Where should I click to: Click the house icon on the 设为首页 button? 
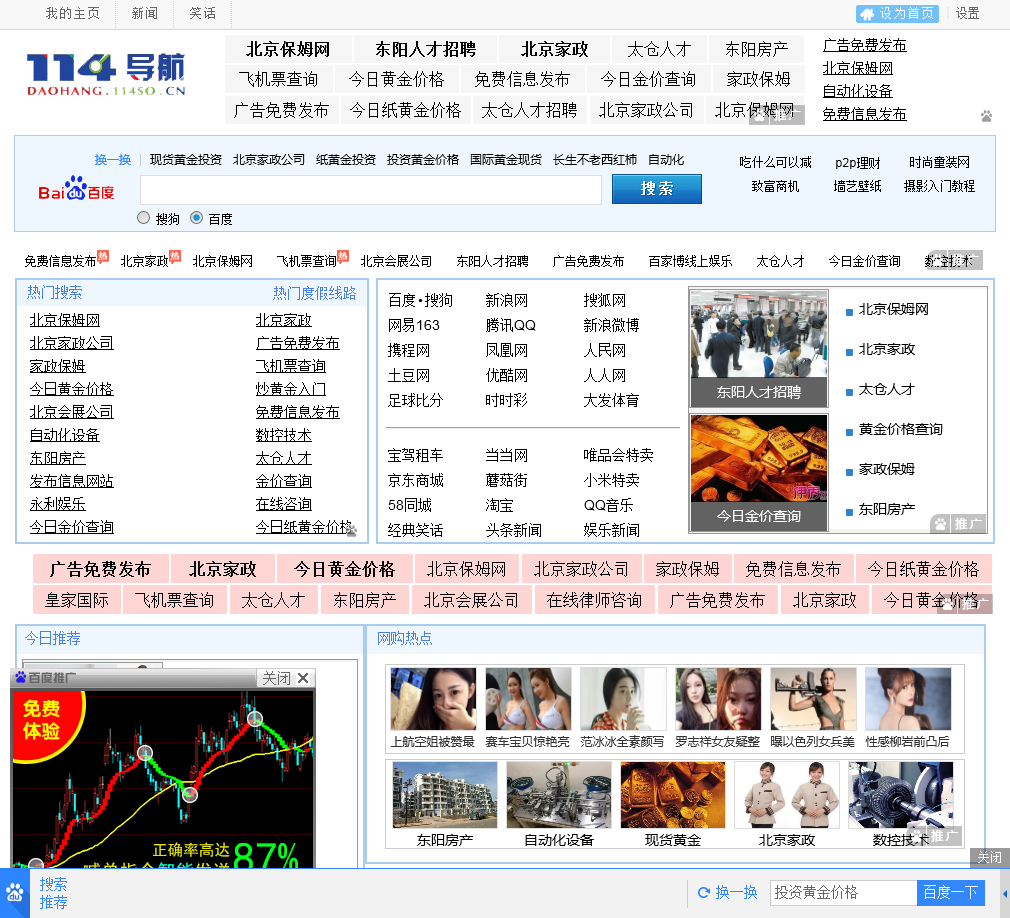pyautogui.click(x=868, y=14)
